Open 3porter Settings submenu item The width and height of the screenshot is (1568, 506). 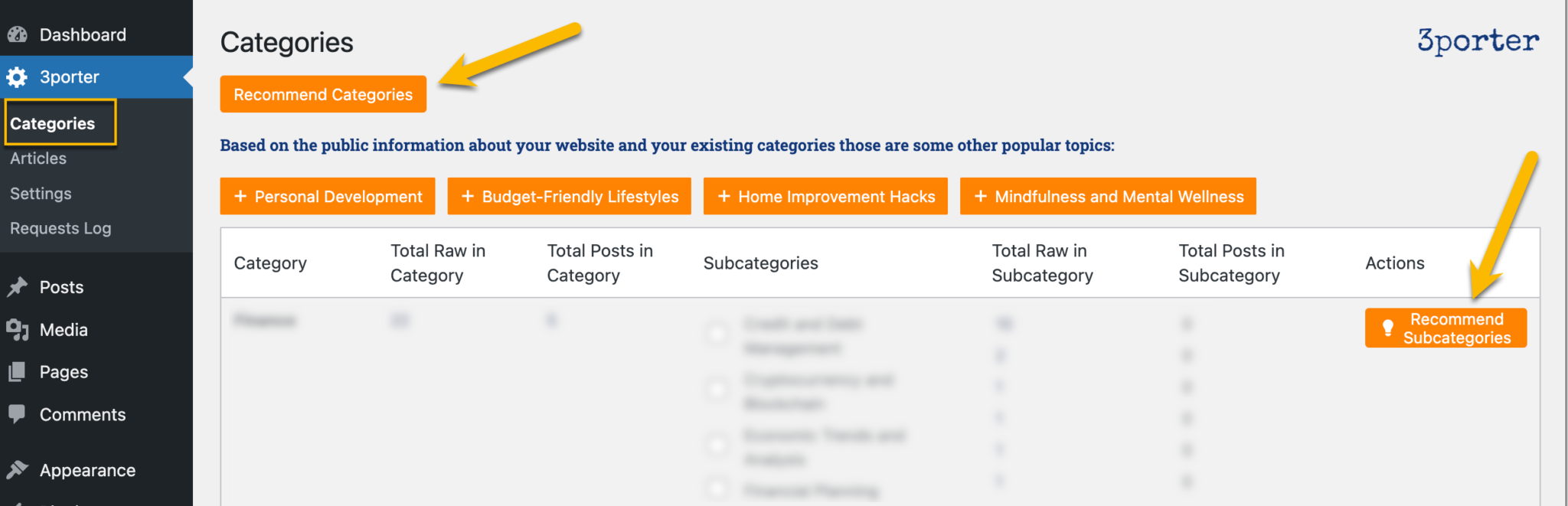point(41,194)
